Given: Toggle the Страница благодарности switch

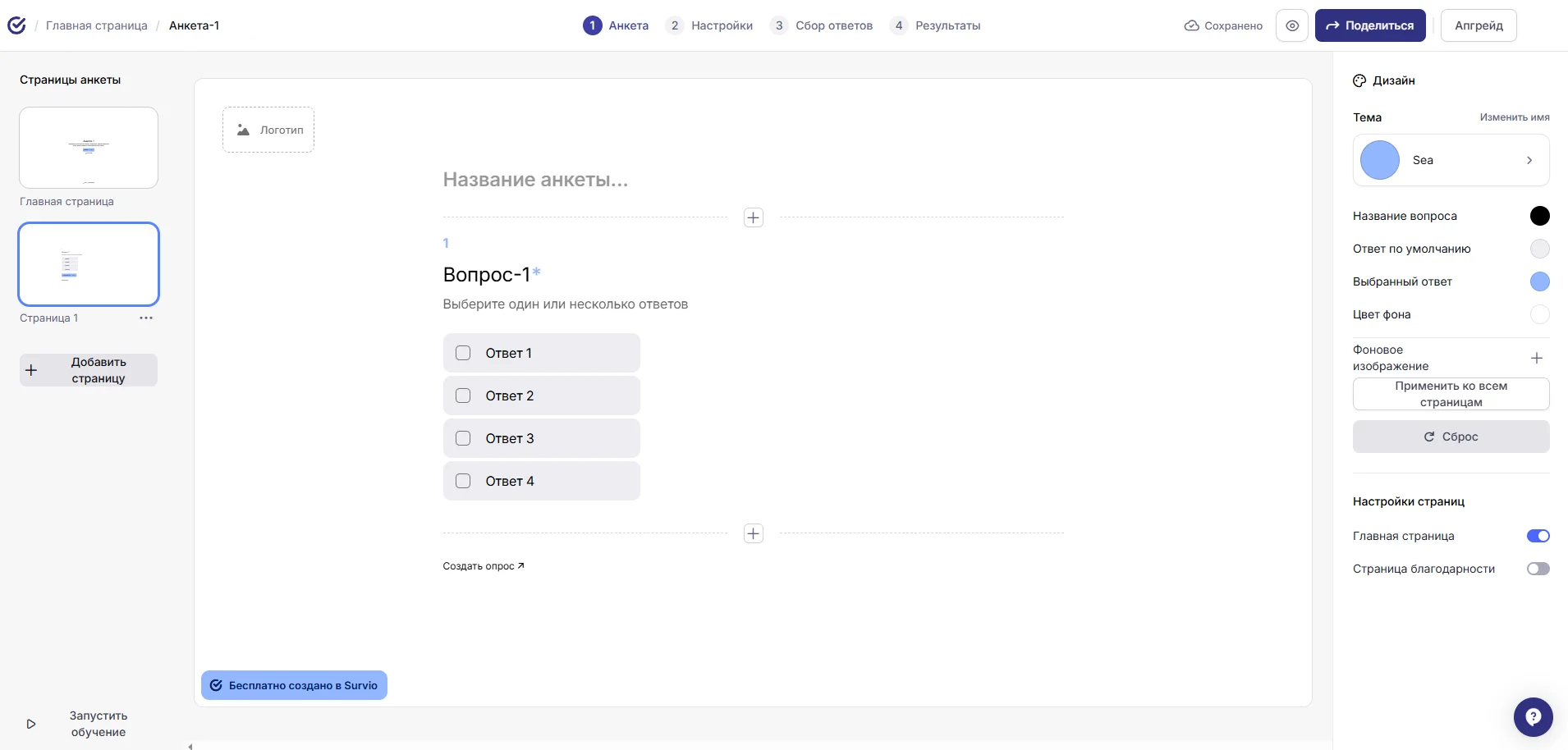Looking at the screenshot, I should pos(1538,569).
